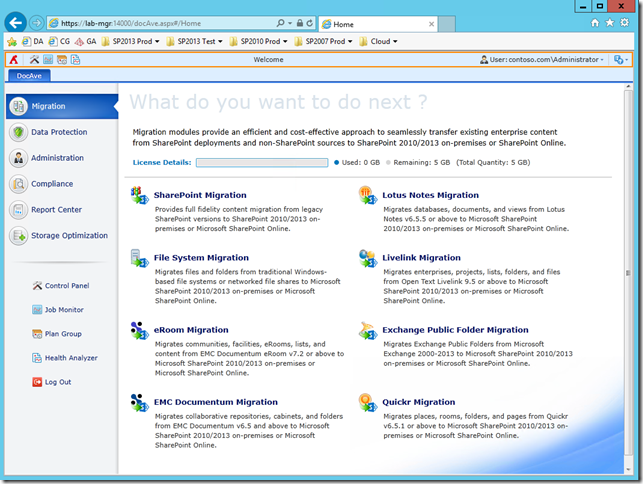The image size is (643, 484).
Task: Click the Lotus Notes Migration icon
Action: point(367,195)
